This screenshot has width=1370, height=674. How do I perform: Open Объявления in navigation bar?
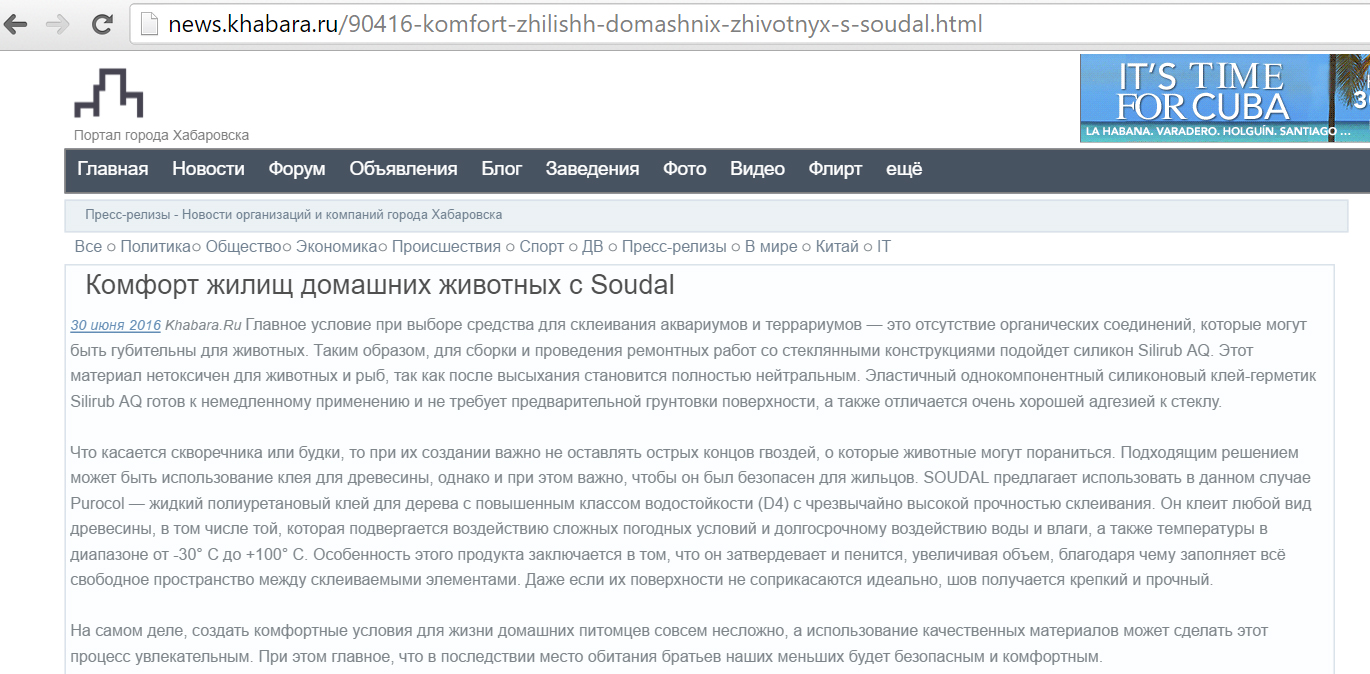coord(403,169)
